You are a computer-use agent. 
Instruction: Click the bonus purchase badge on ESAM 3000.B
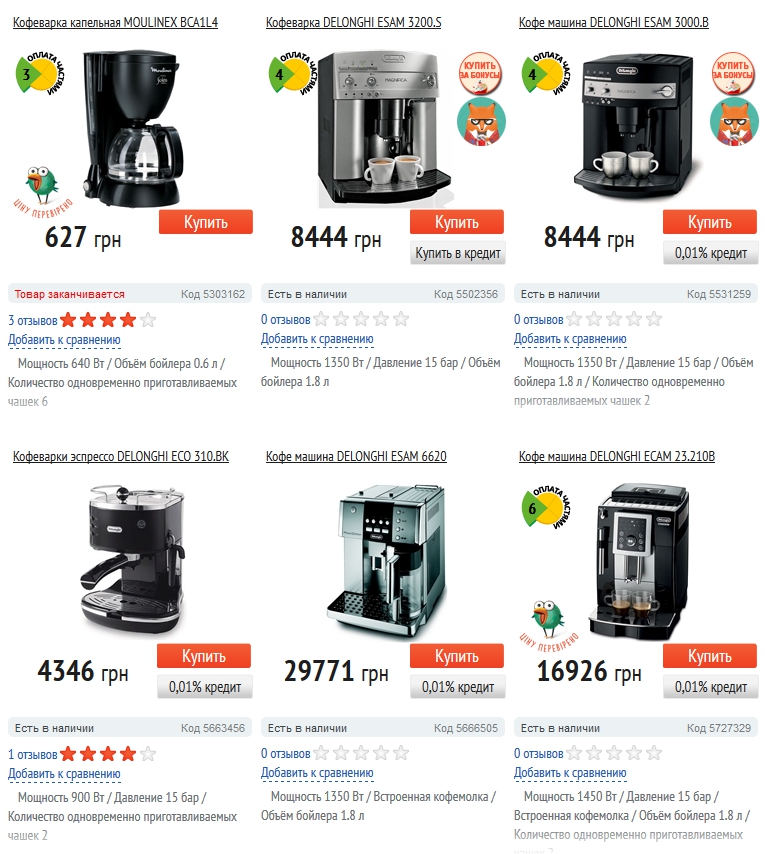(733, 73)
